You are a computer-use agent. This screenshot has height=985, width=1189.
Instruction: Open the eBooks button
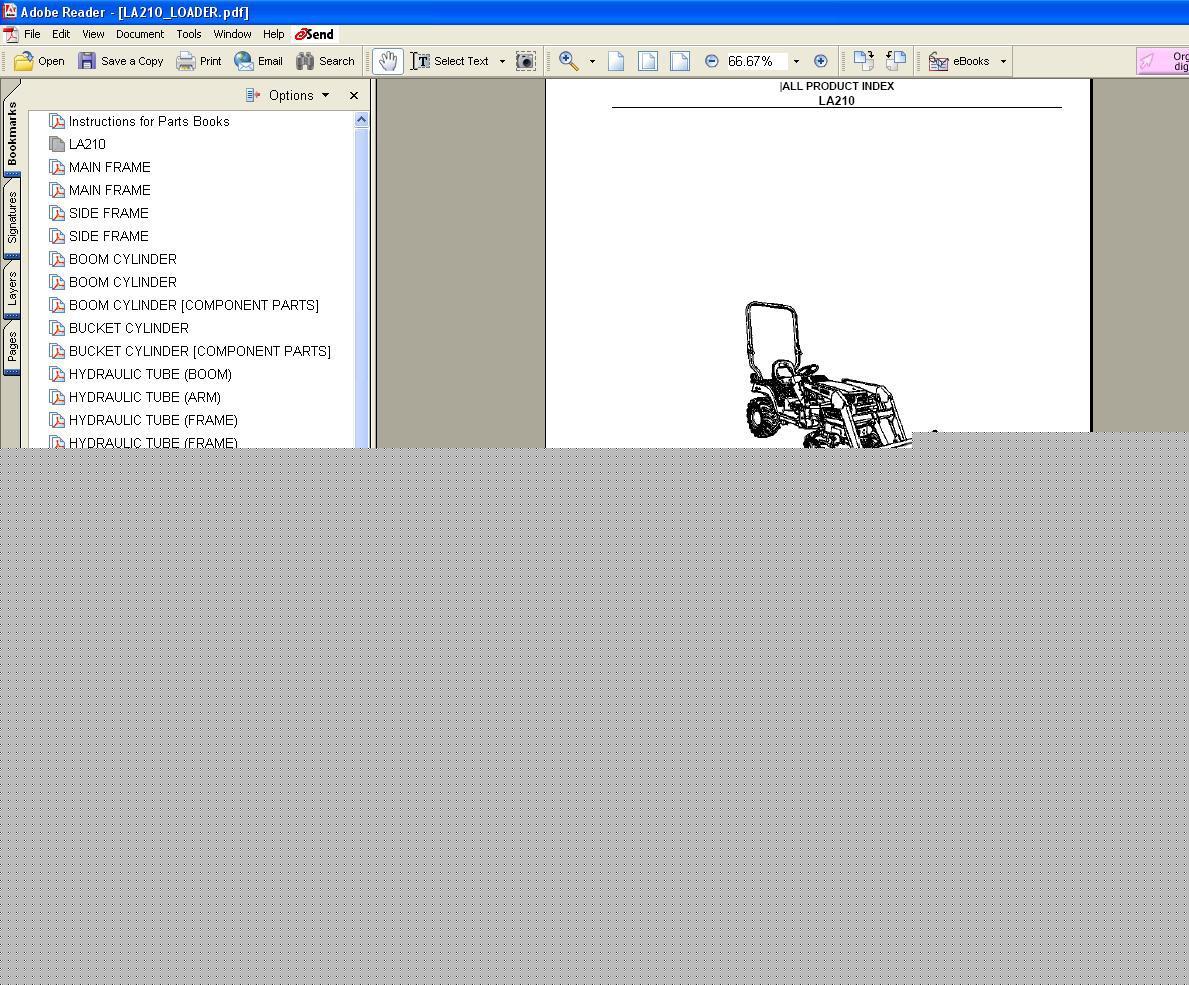click(x=959, y=61)
